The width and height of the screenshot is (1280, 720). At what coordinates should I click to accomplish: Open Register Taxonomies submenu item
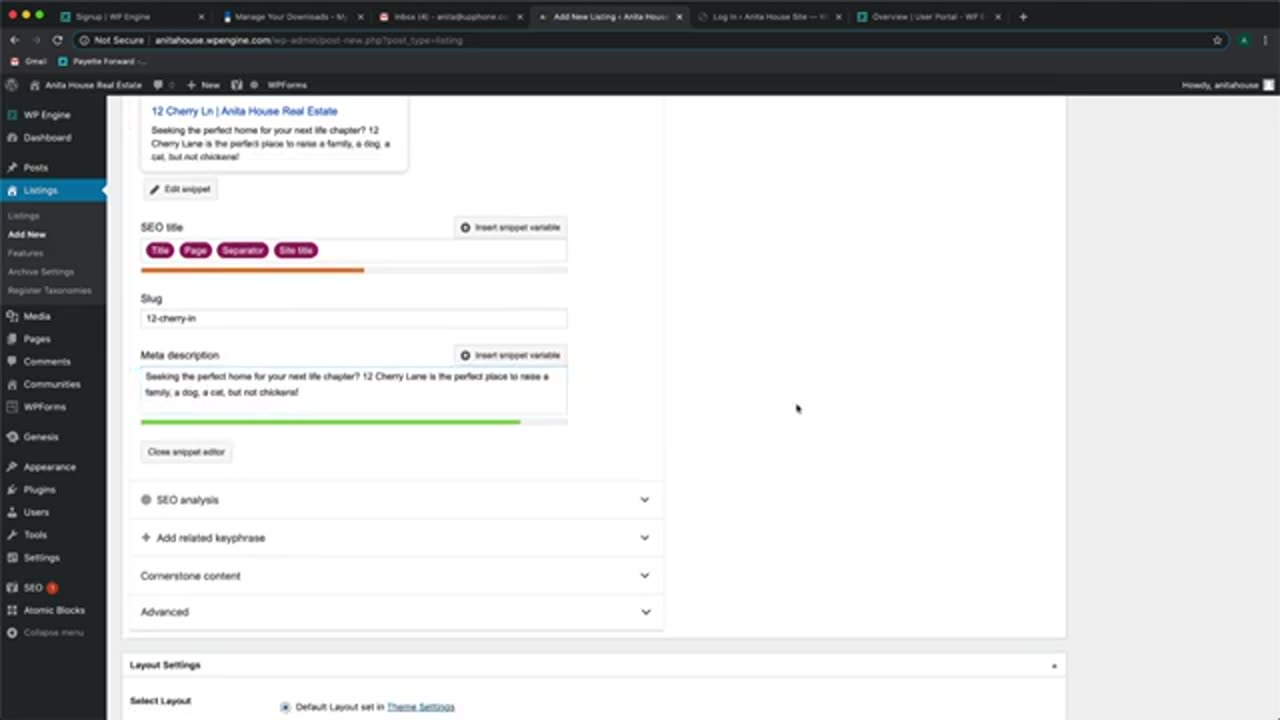[x=49, y=290]
